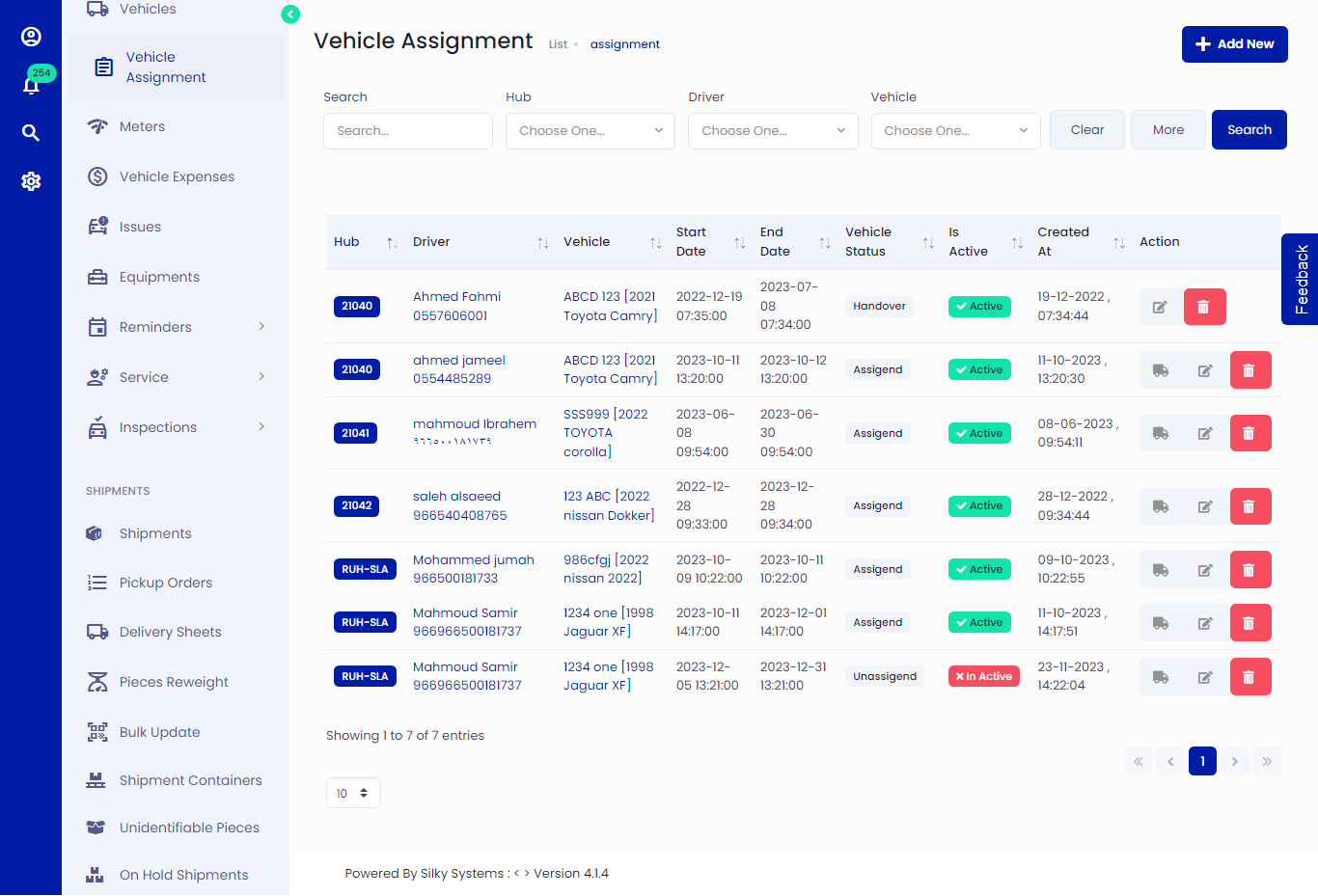
Task: Click the Search text input field
Action: (x=407, y=131)
